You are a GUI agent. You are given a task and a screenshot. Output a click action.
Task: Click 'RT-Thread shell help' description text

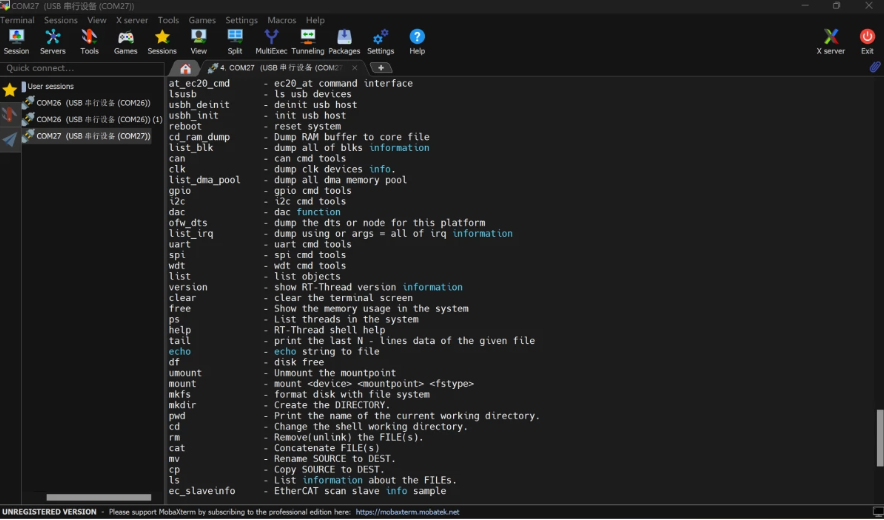329,330
